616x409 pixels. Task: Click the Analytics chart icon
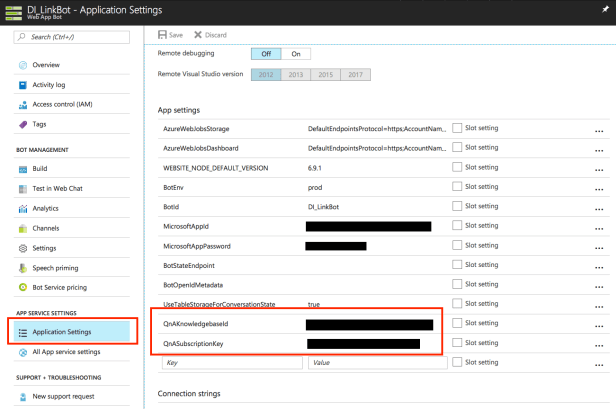tap(22, 209)
